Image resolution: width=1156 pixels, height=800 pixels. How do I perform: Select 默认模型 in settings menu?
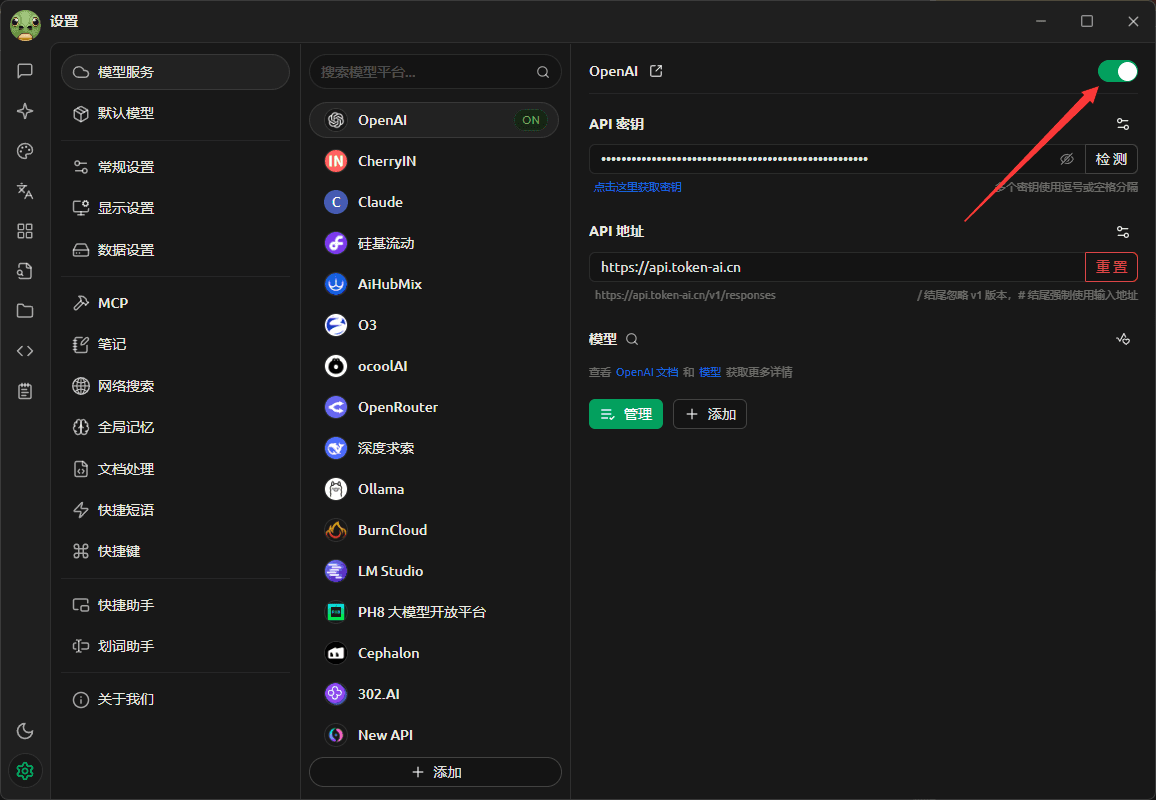point(126,113)
